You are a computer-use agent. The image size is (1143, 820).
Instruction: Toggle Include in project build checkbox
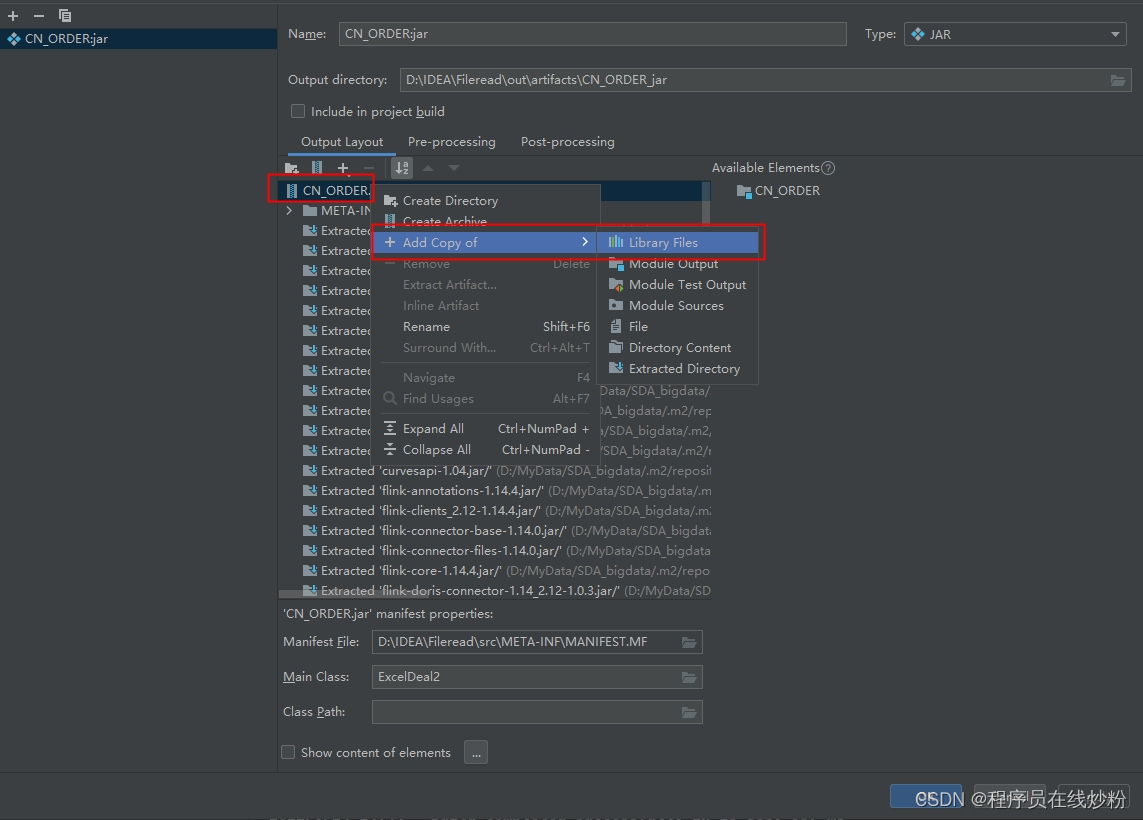point(297,112)
